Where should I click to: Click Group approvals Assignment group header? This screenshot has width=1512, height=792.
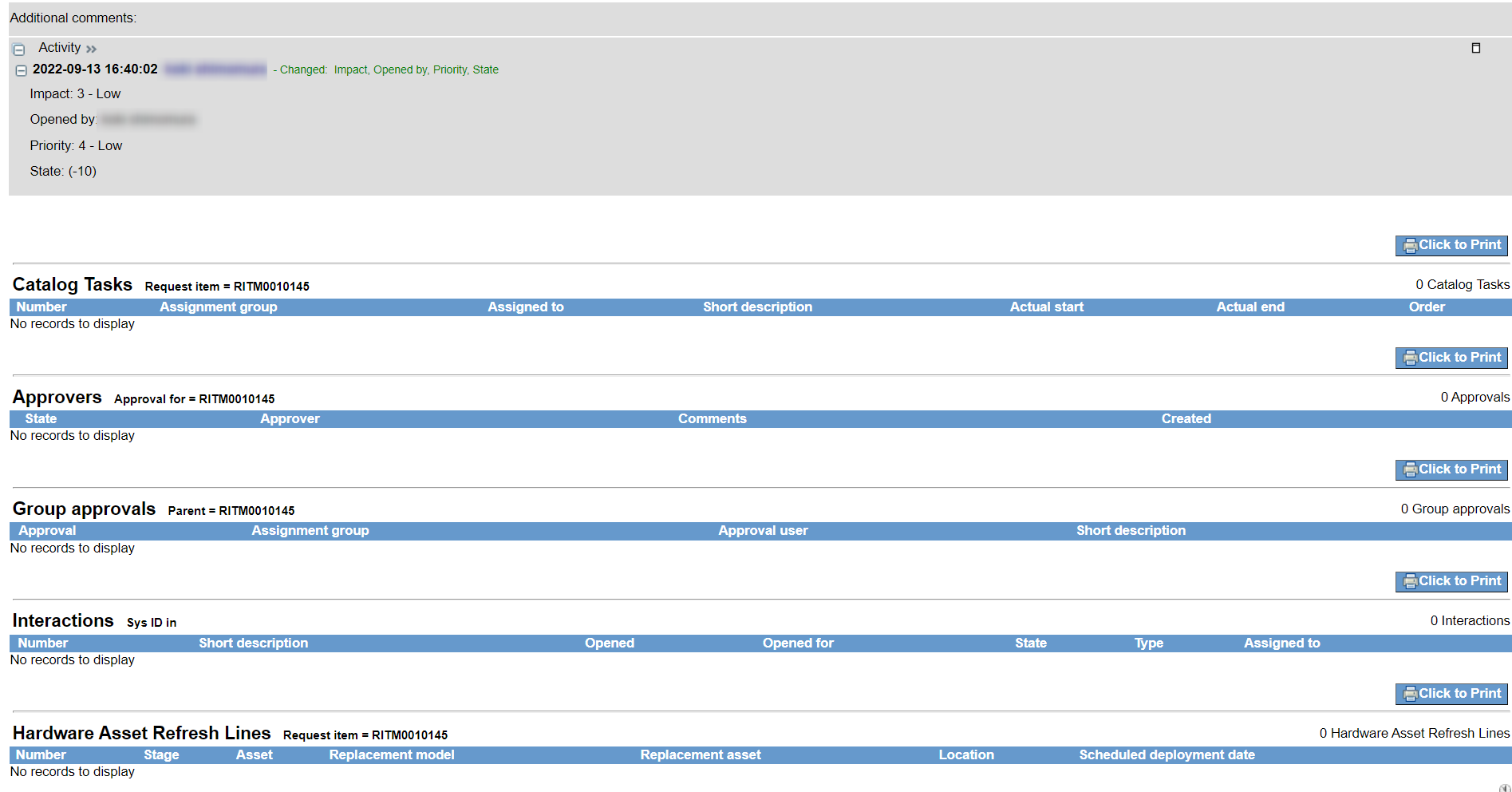click(310, 530)
